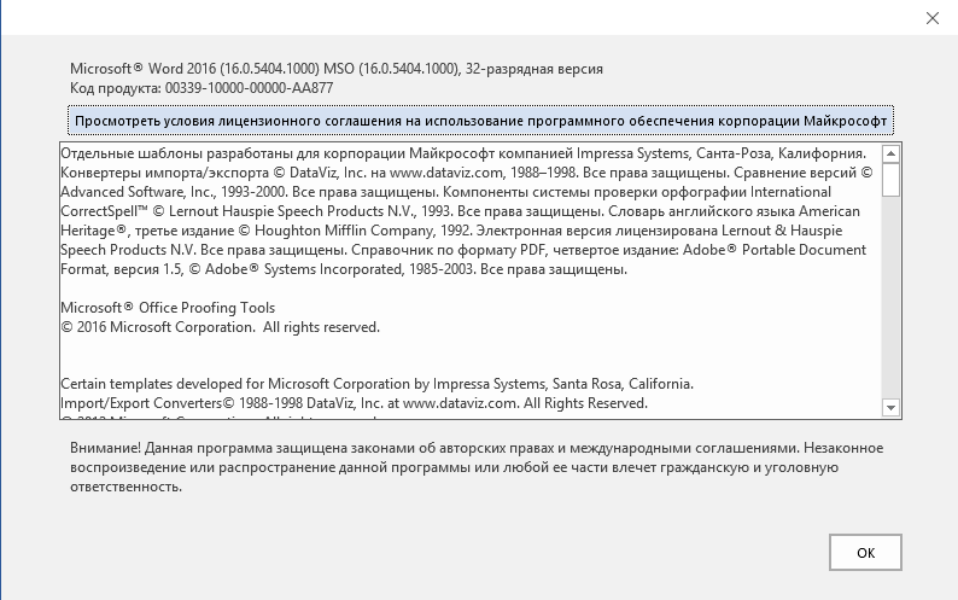The width and height of the screenshot is (958, 600).
Task: Click the 'Advanced Software, Inc., 1993-2000' line
Action: pos(445,192)
